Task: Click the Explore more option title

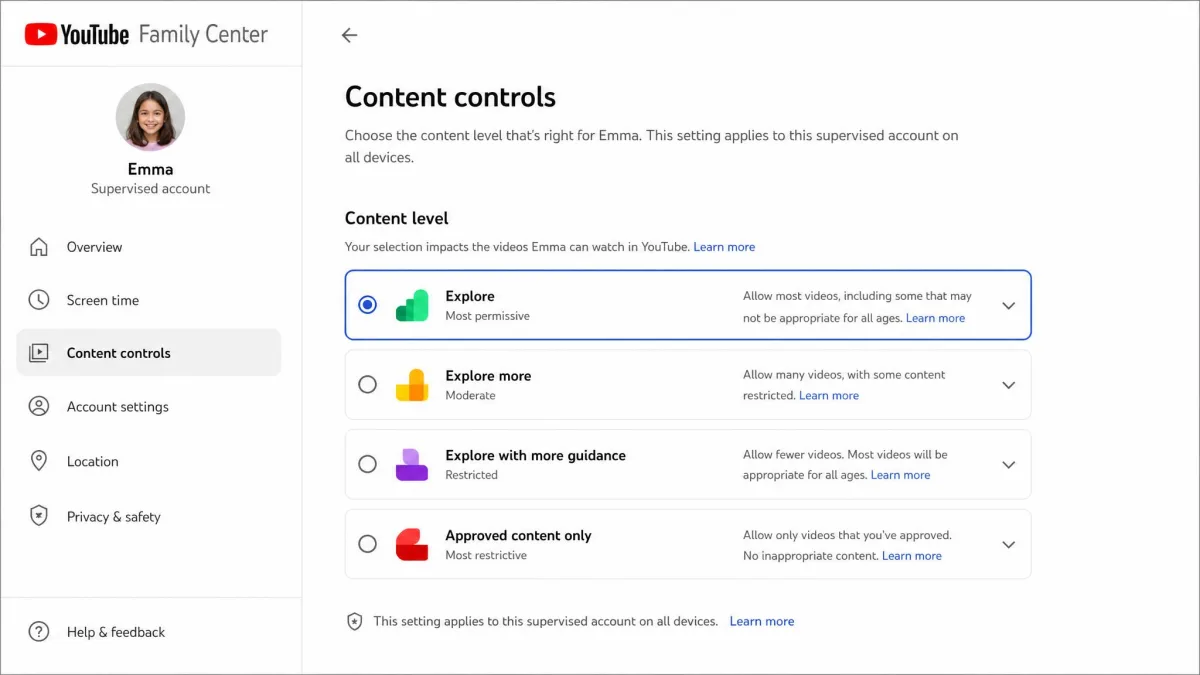Action: coord(488,376)
